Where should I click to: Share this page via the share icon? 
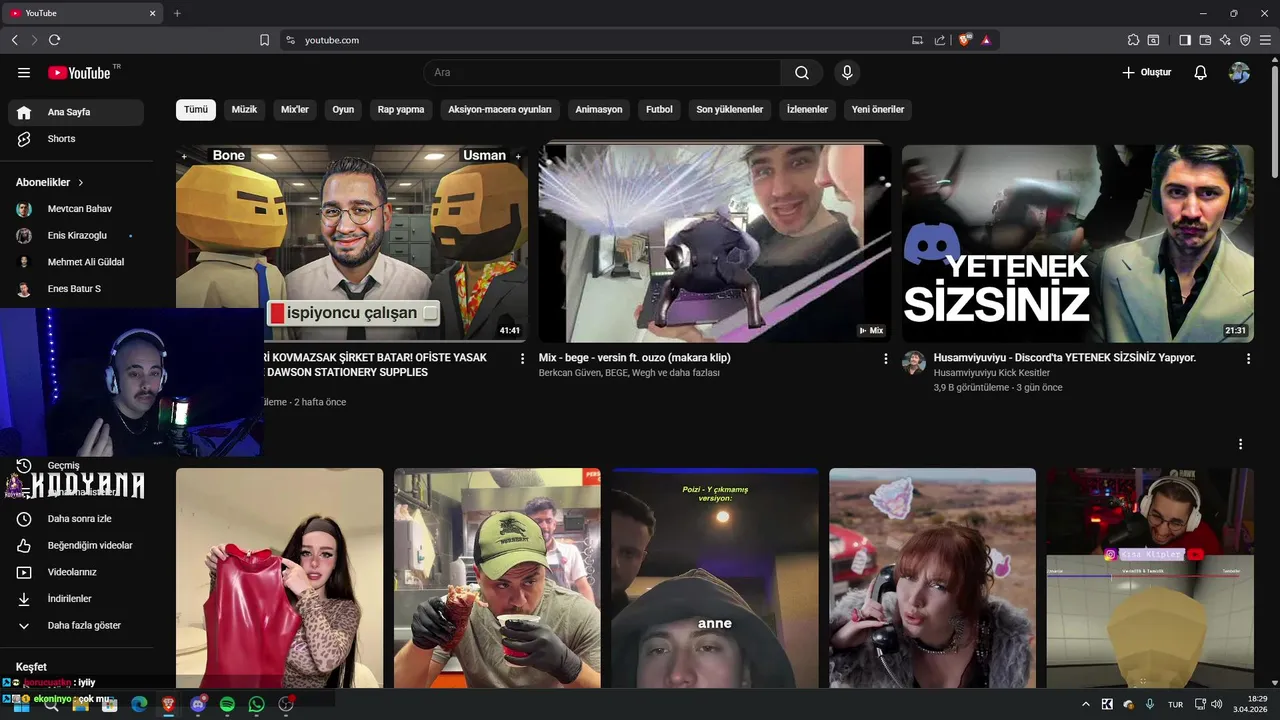tap(940, 40)
